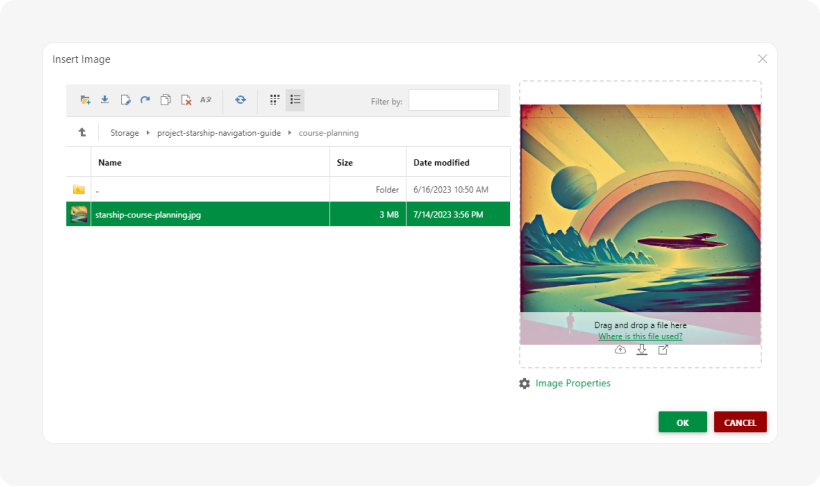The image size is (820, 487).
Task: Click the move file arrow icon
Action: (x=145, y=99)
